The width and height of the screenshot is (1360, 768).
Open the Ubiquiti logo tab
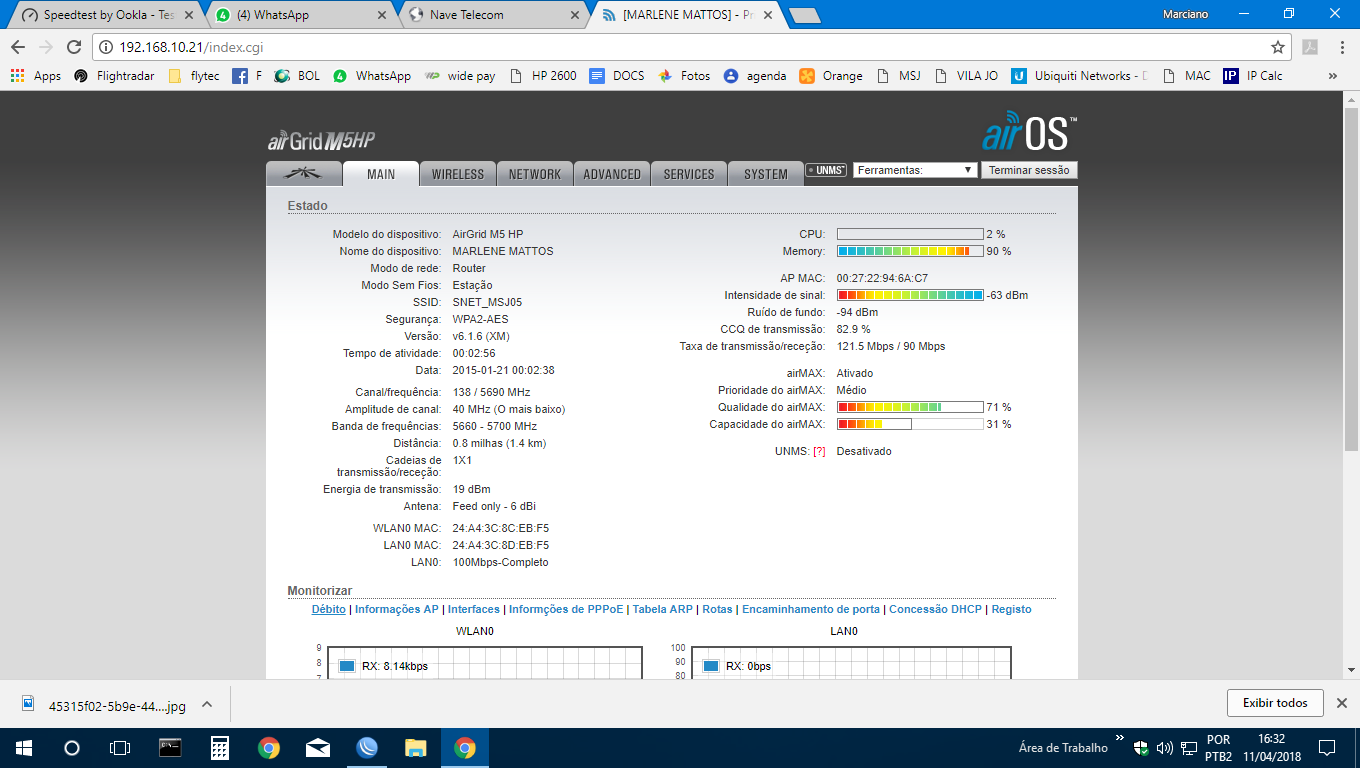[x=304, y=173]
